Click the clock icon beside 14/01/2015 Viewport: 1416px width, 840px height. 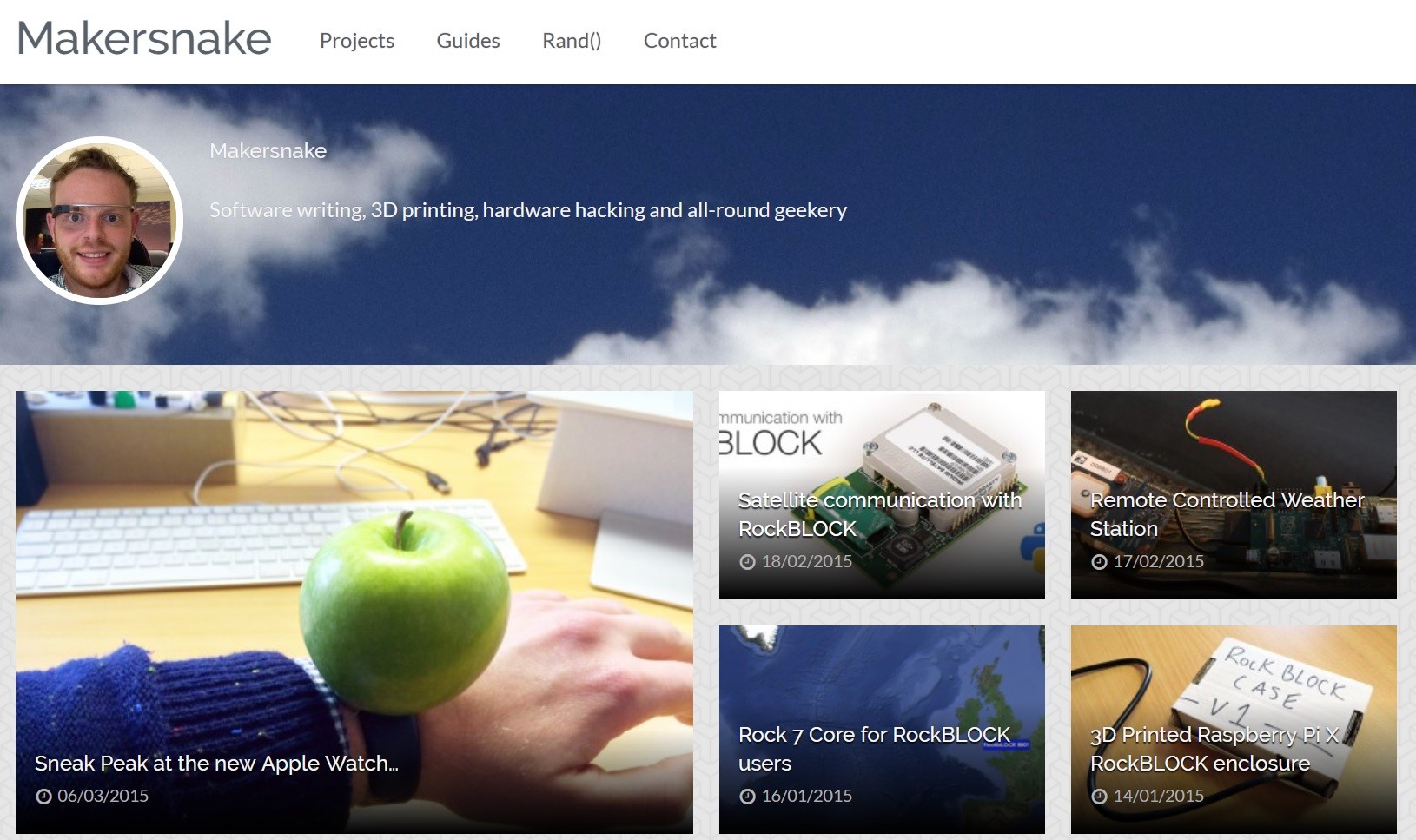(1099, 797)
